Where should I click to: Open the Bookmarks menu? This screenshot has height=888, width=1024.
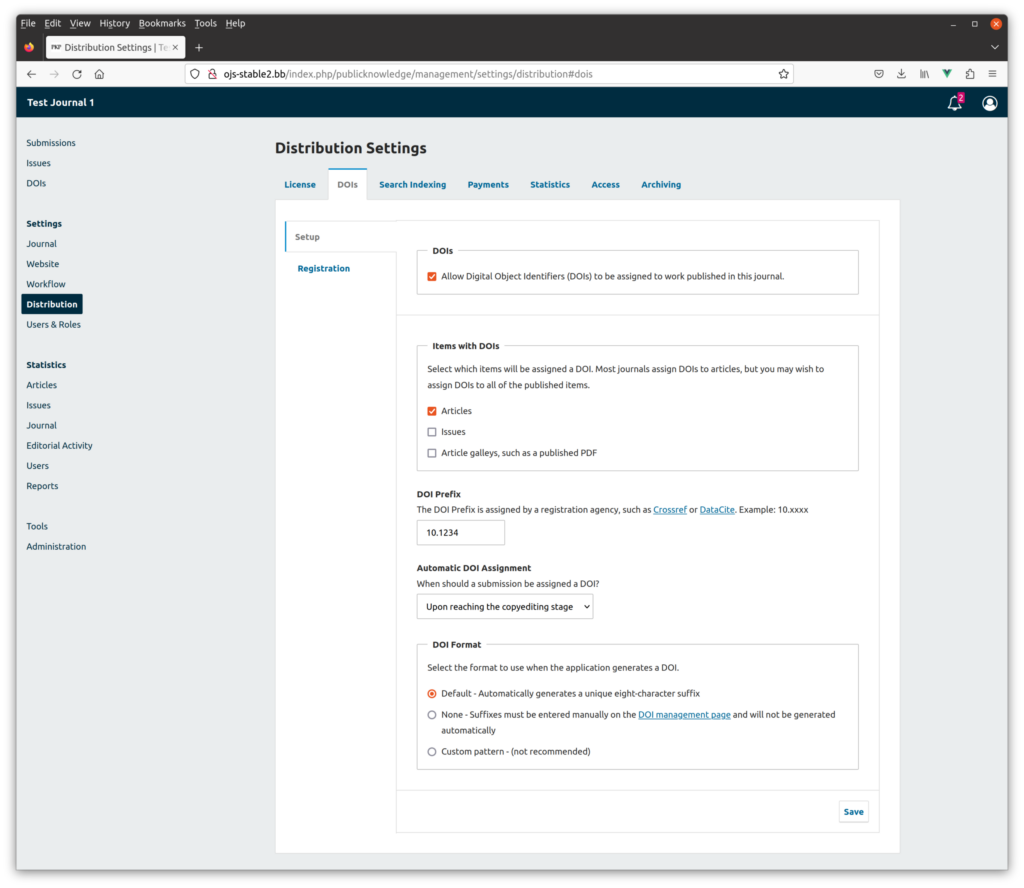point(162,23)
